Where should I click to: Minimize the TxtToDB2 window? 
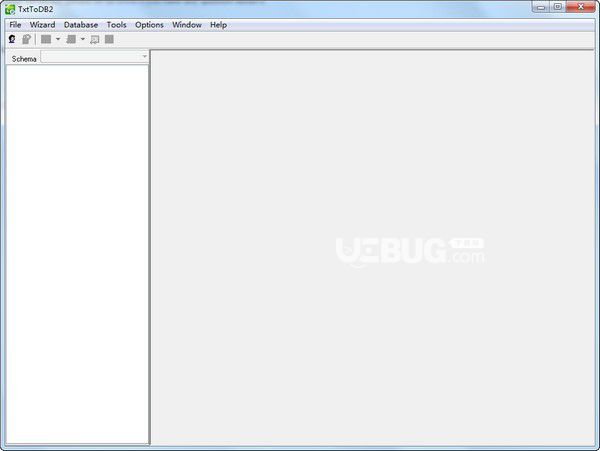541,7
